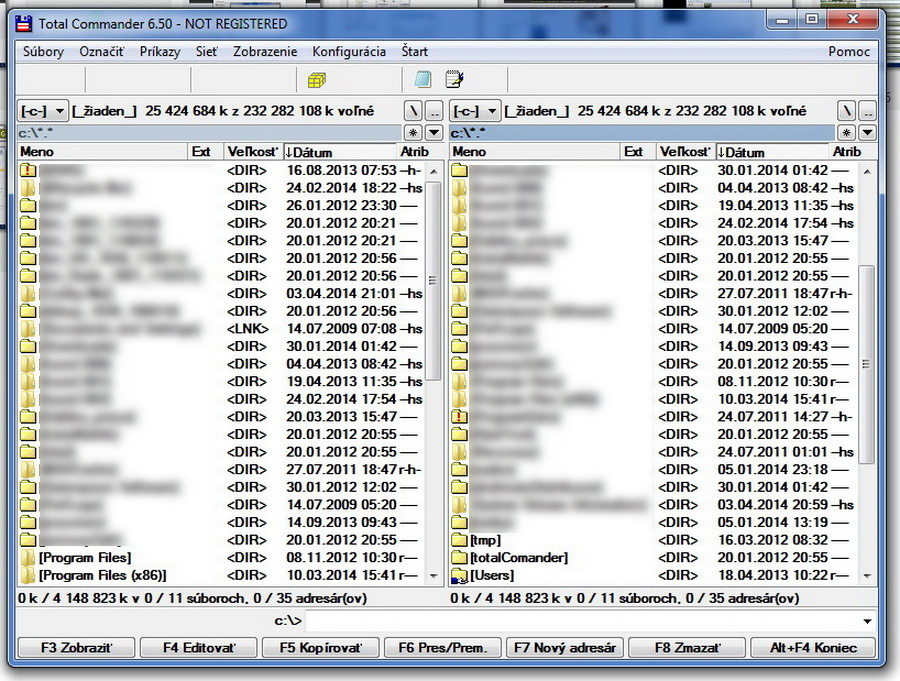Sort right panel by Veľkosť column
900x681 pixels.
coord(686,152)
